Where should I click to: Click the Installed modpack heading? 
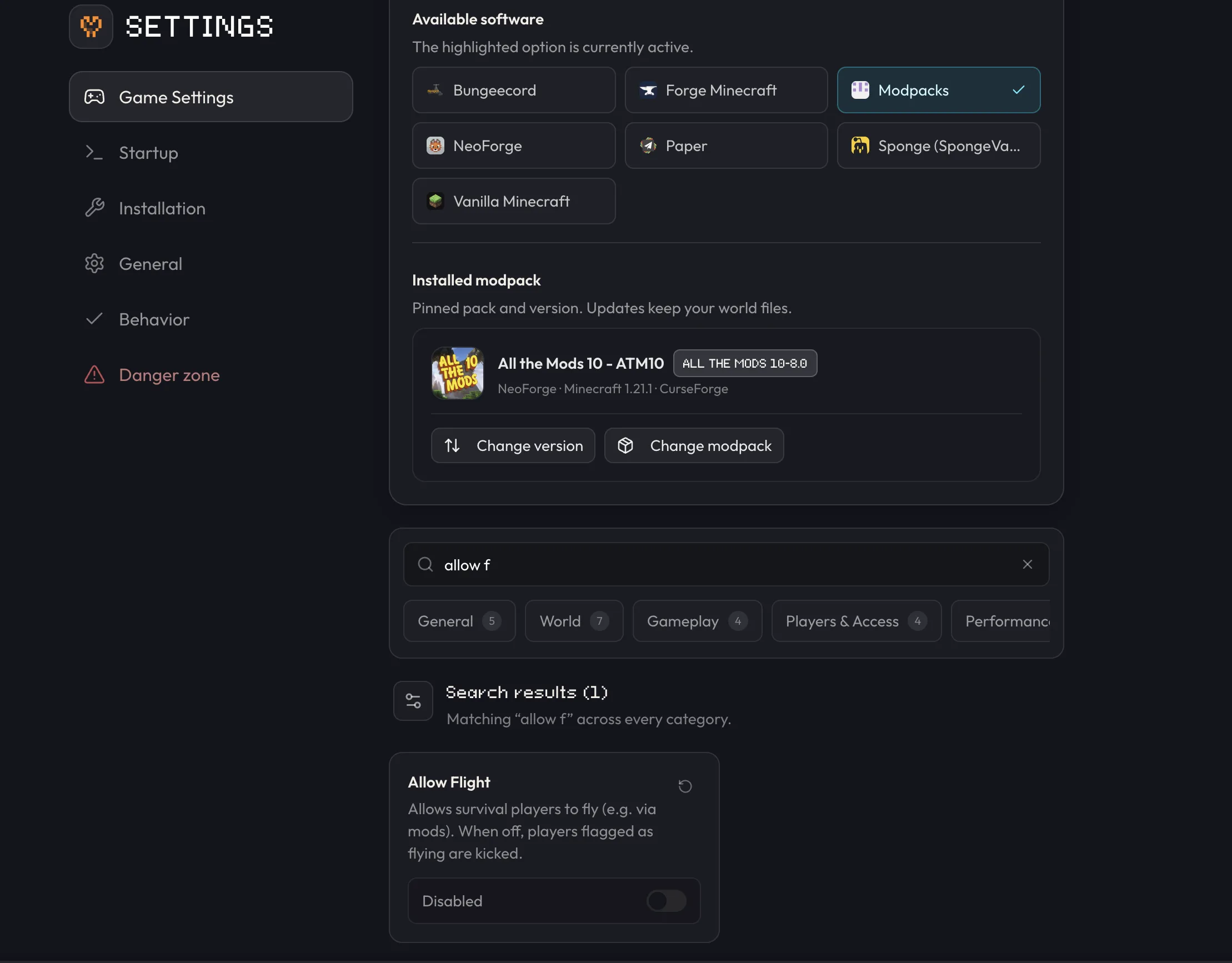point(476,280)
